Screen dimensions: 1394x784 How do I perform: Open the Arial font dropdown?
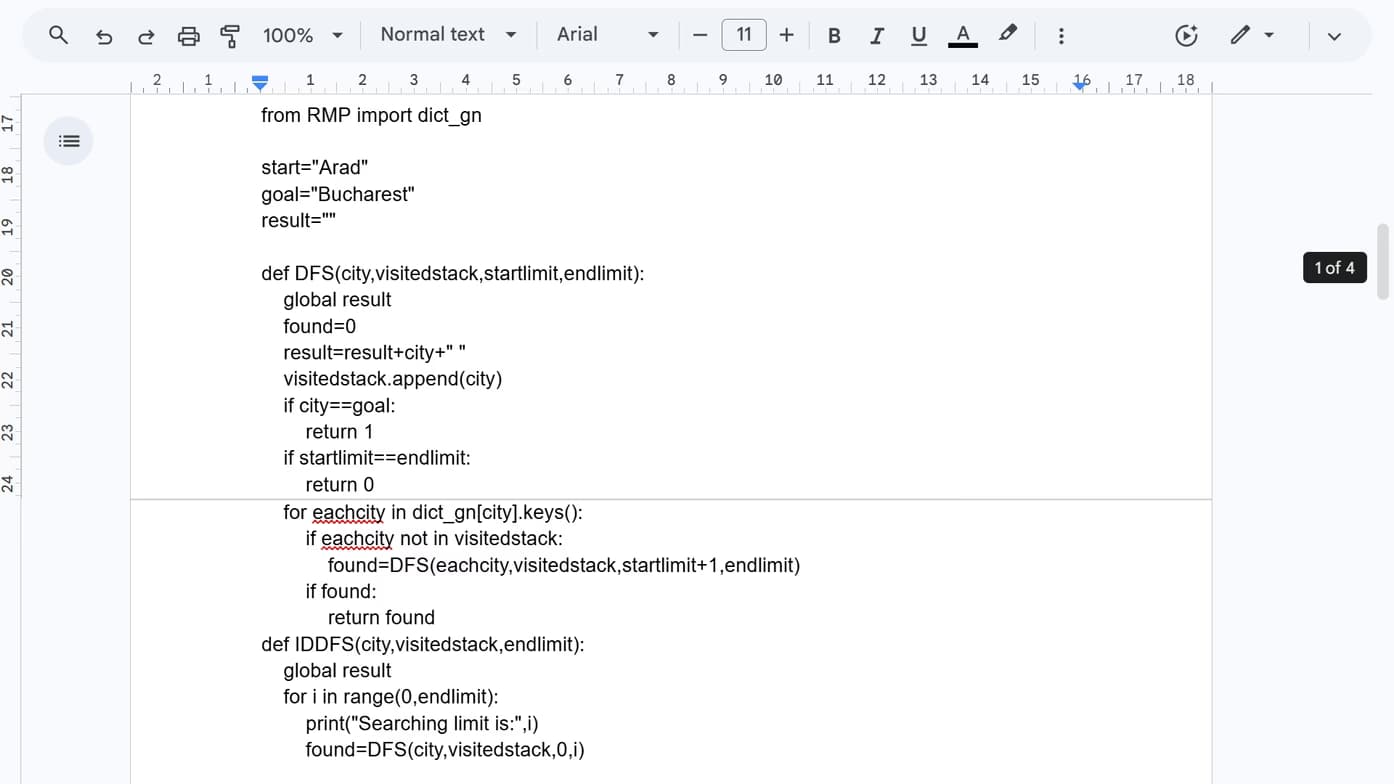(608, 35)
